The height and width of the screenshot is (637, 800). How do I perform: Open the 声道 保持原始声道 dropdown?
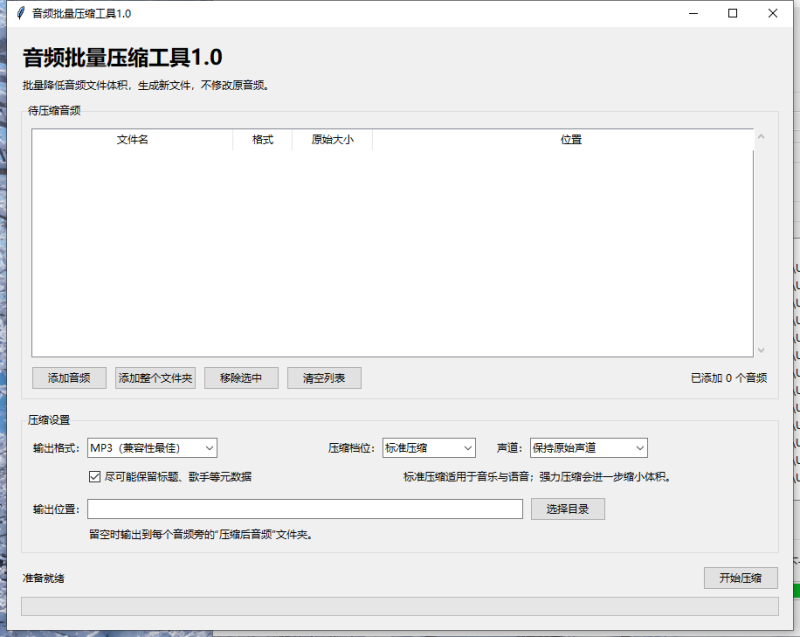[x=588, y=448]
